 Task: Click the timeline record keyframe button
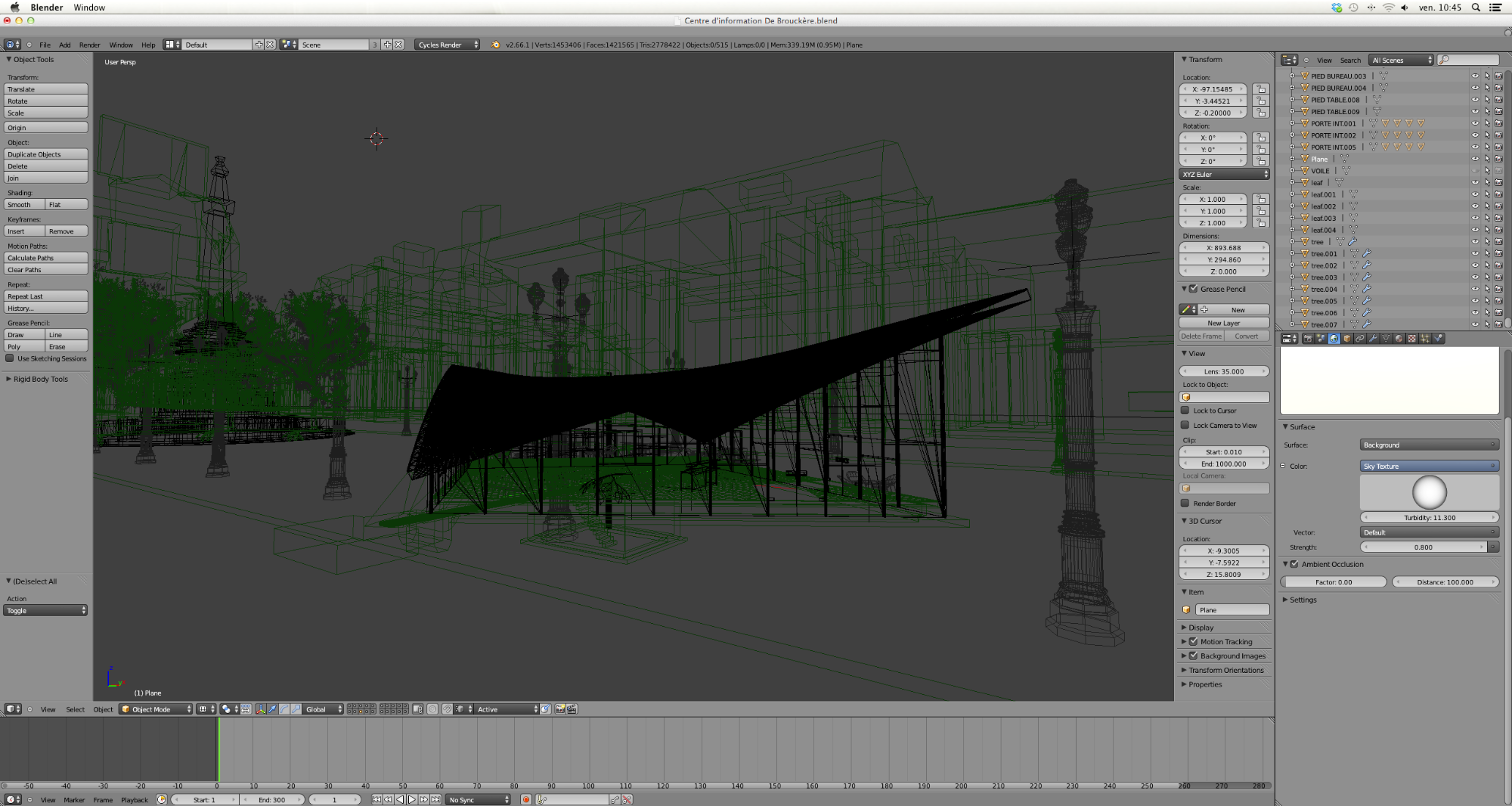tap(526, 799)
